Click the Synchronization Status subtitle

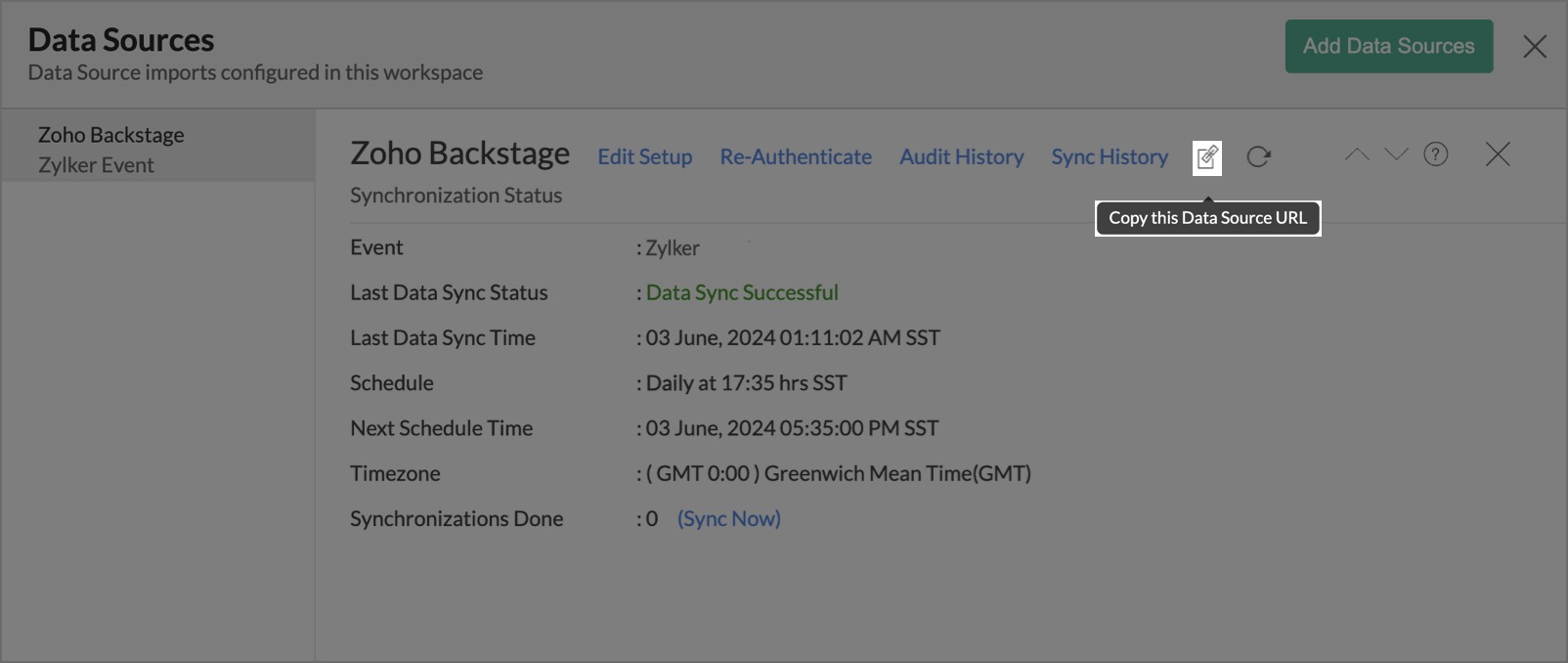(x=457, y=196)
